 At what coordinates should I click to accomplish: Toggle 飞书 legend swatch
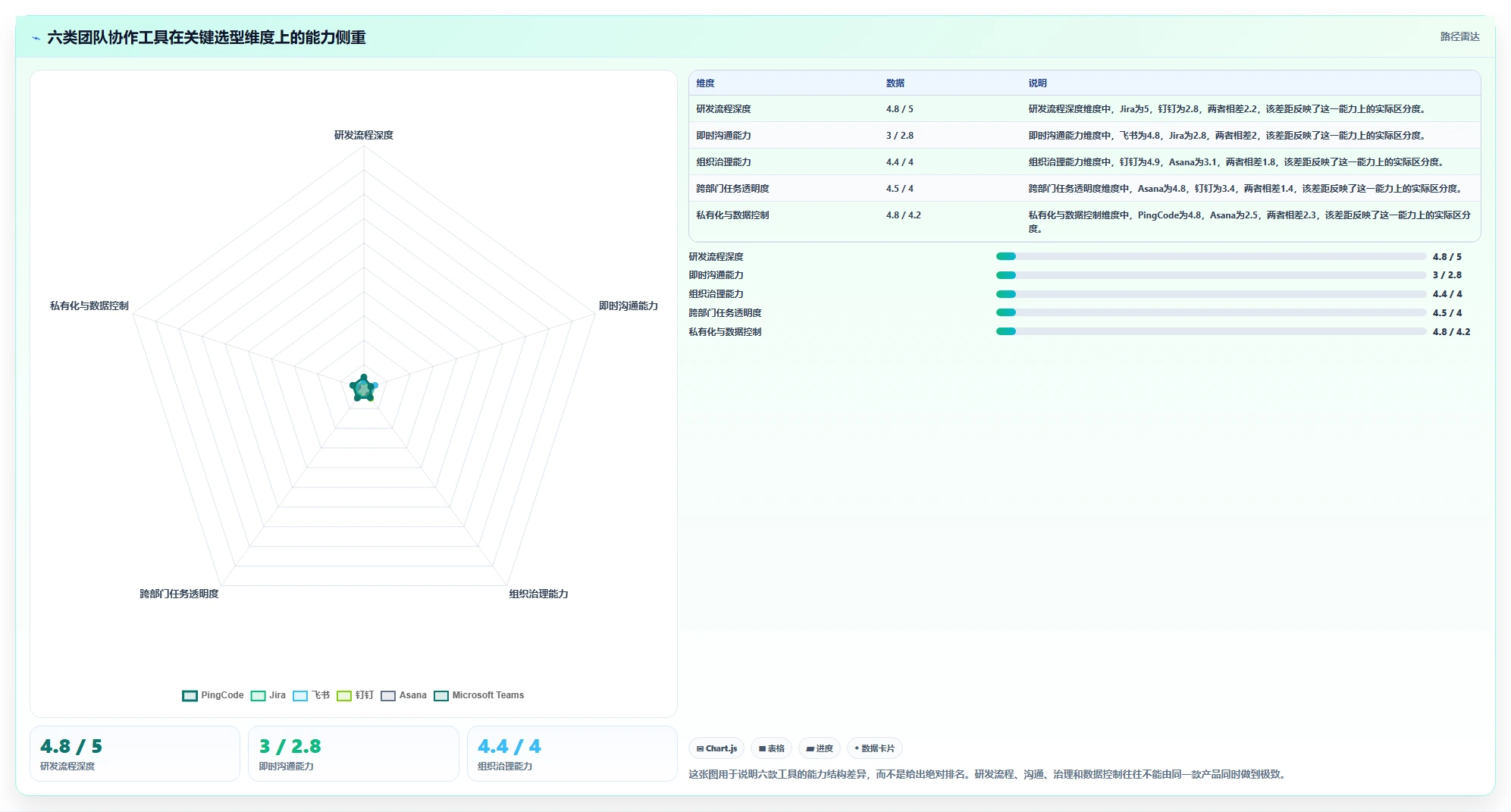300,695
